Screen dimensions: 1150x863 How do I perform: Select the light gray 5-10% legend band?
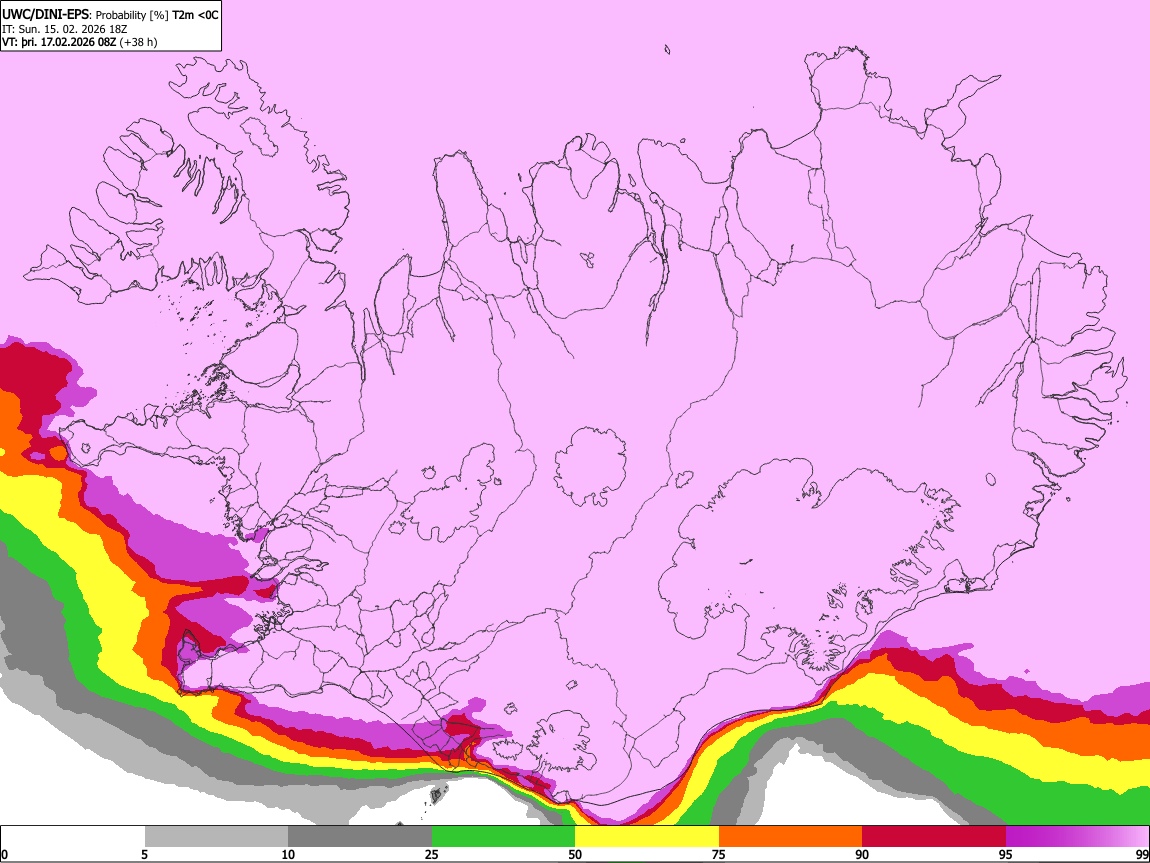coord(216,837)
